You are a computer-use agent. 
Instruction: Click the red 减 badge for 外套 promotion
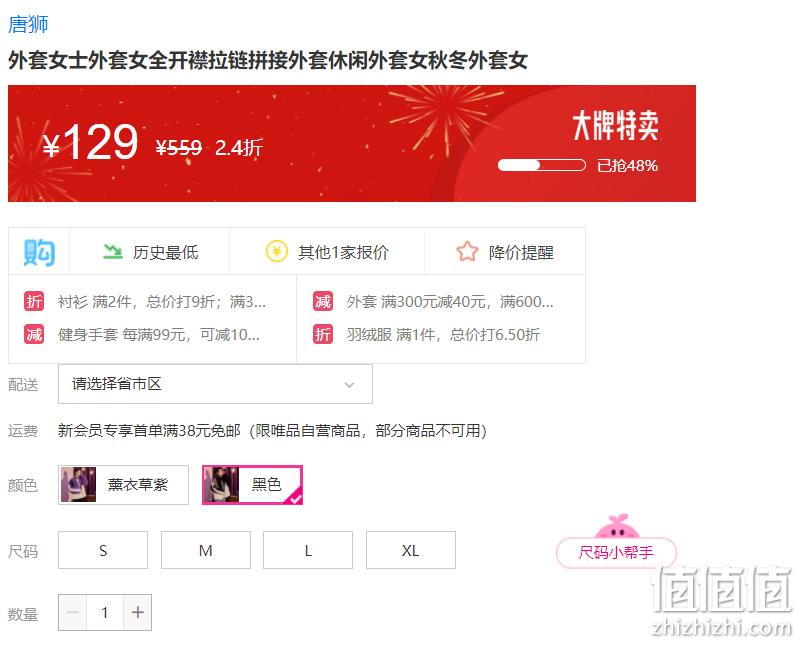click(322, 301)
